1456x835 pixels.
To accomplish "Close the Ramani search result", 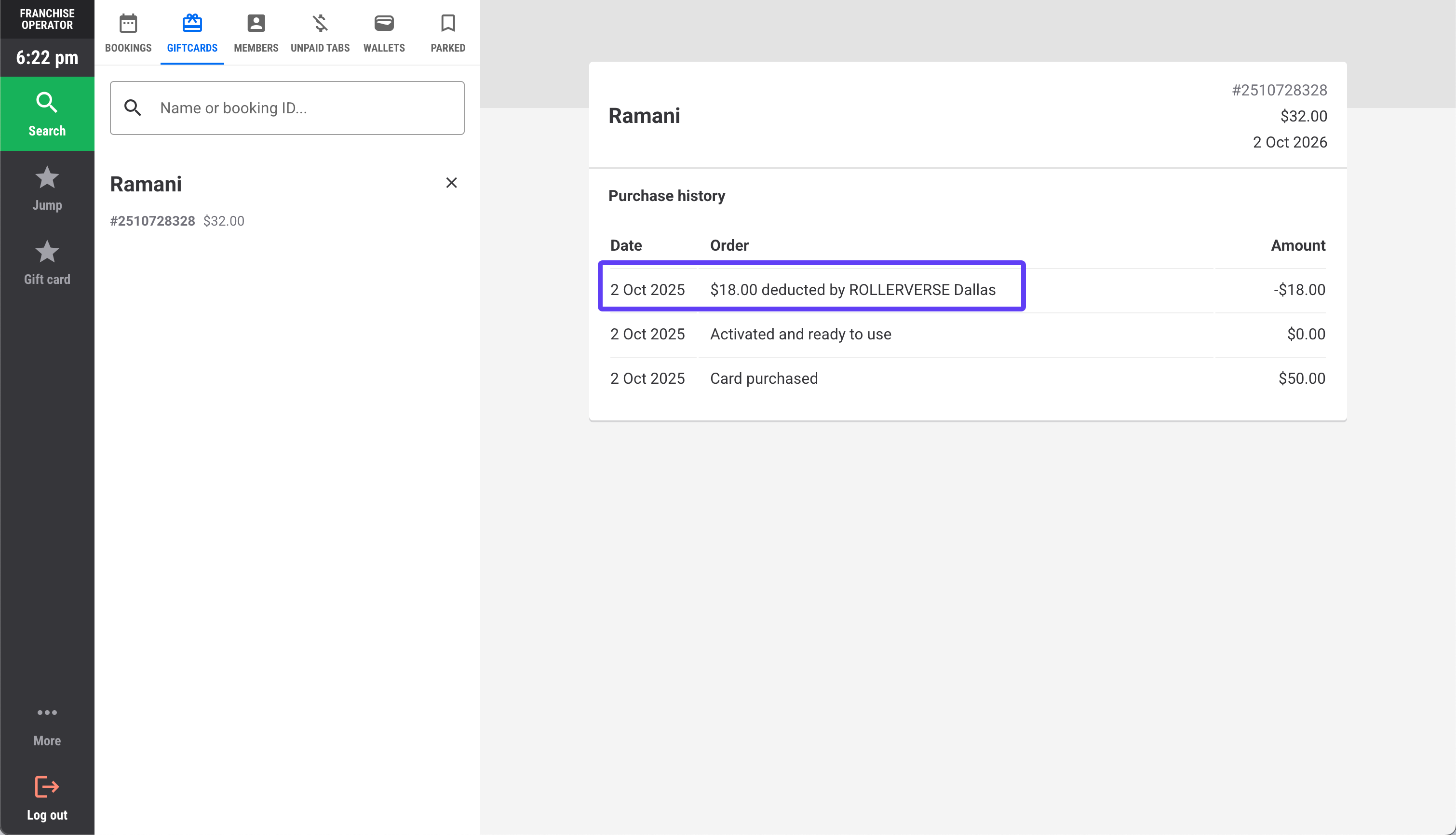I will [x=451, y=182].
